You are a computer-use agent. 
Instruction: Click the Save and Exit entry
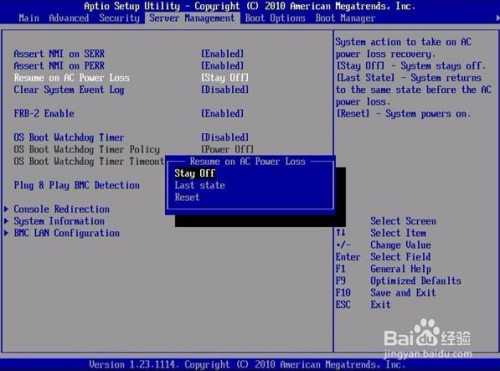[403, 293]
